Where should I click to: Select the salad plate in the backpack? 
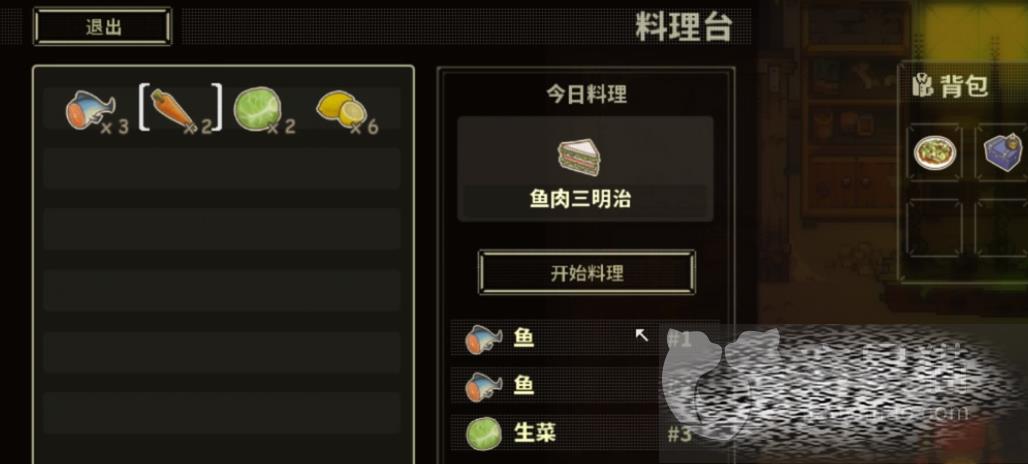[934, 153]
